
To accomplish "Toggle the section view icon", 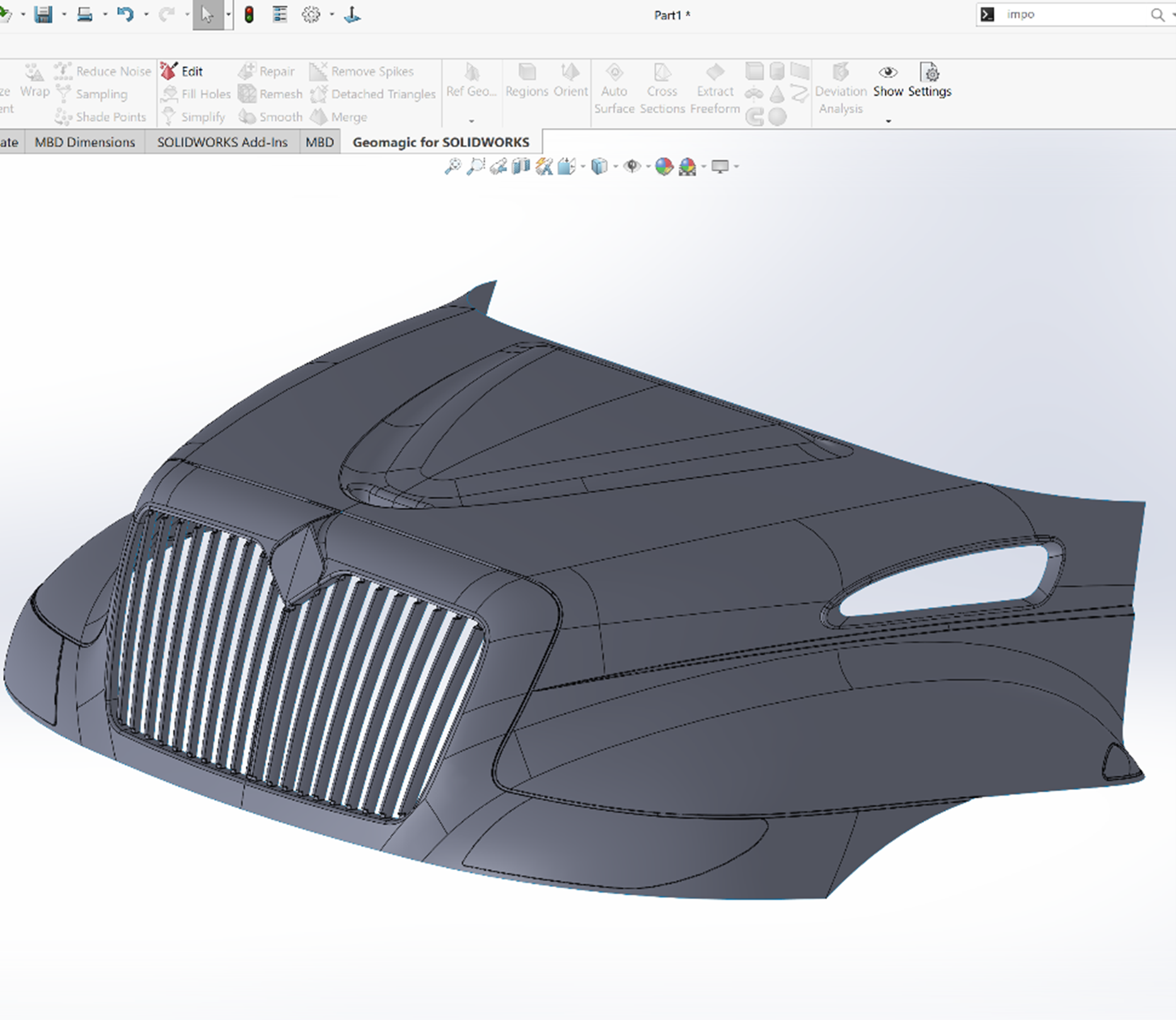I will pyautogui.click(x=567, y=166).
